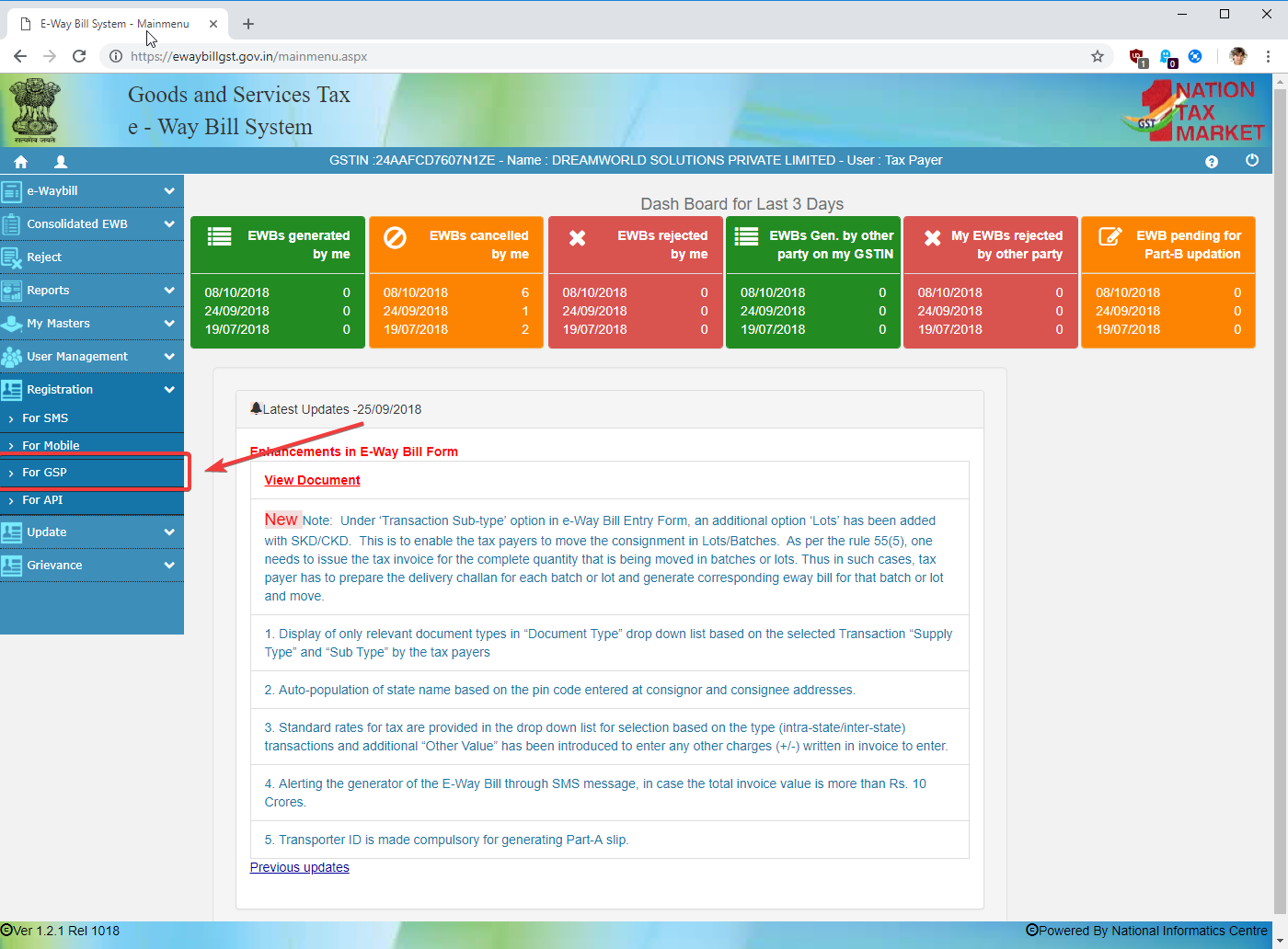Select For Mobile under Registration
The height and width of the screenshot is (949, 1288).
point(92,445)
